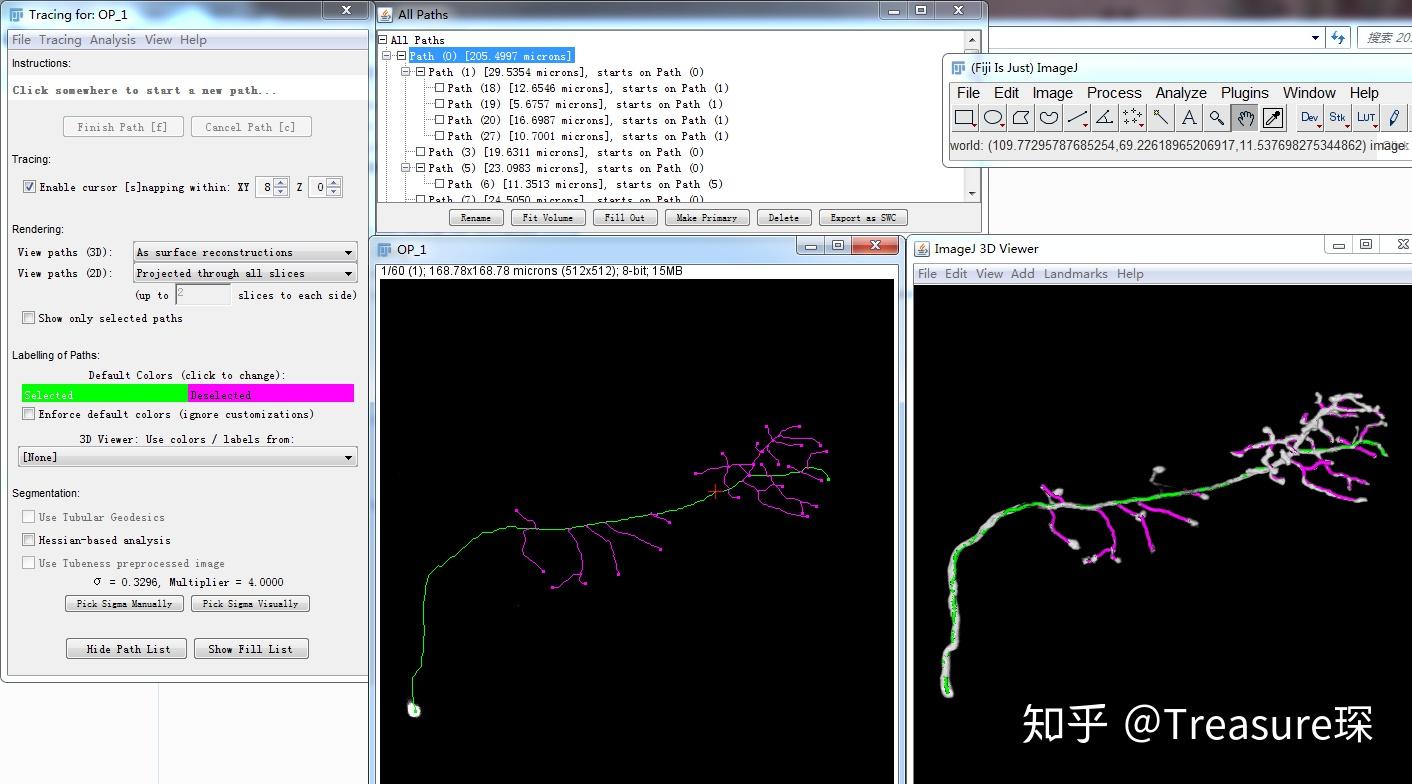Open the LUT menu icon in ImageJ
This screenshot has height=784, width=1412.
coord(1365,117)
